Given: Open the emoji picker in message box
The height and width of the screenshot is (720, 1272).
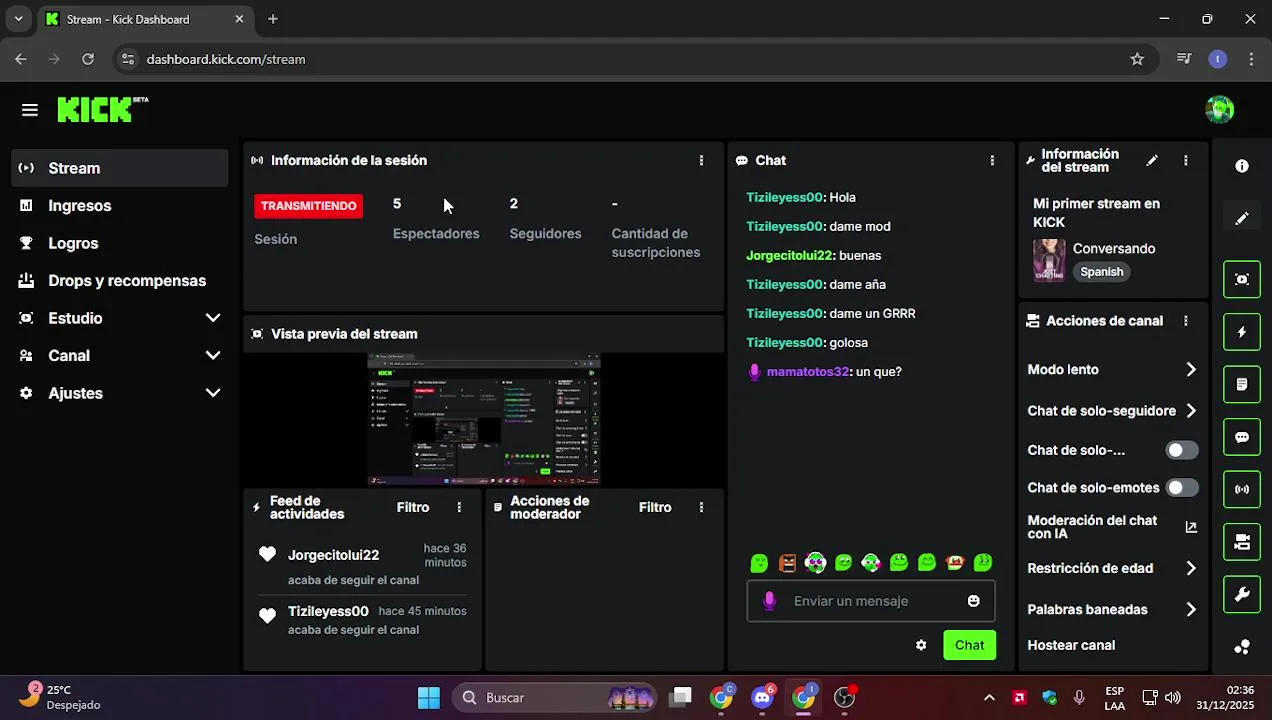Looking at the screenshot, I should pos(973,601).
